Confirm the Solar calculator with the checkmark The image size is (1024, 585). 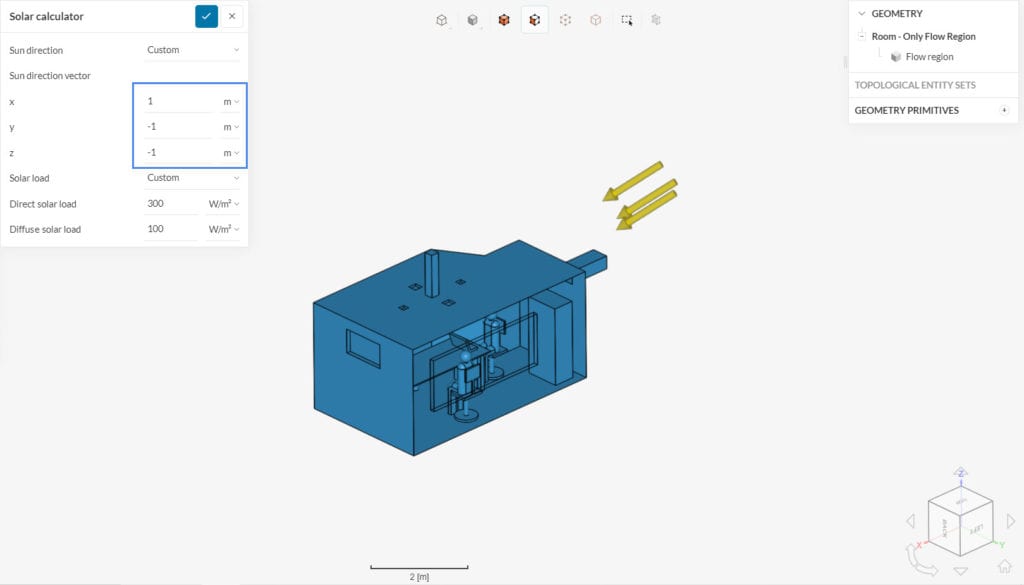[206, 16]
